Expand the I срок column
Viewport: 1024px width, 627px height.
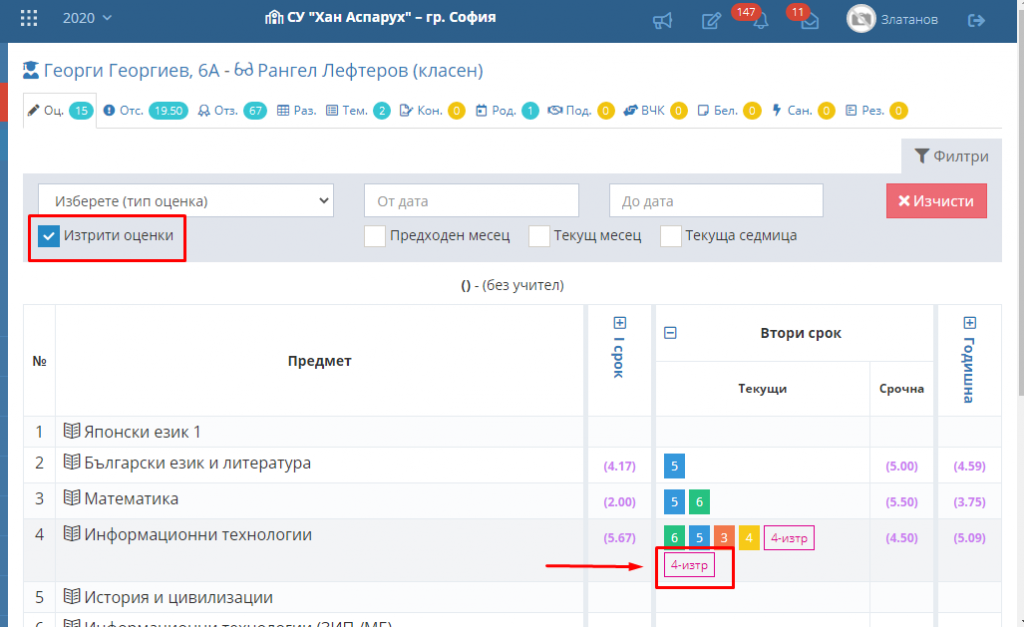(620, 323)
